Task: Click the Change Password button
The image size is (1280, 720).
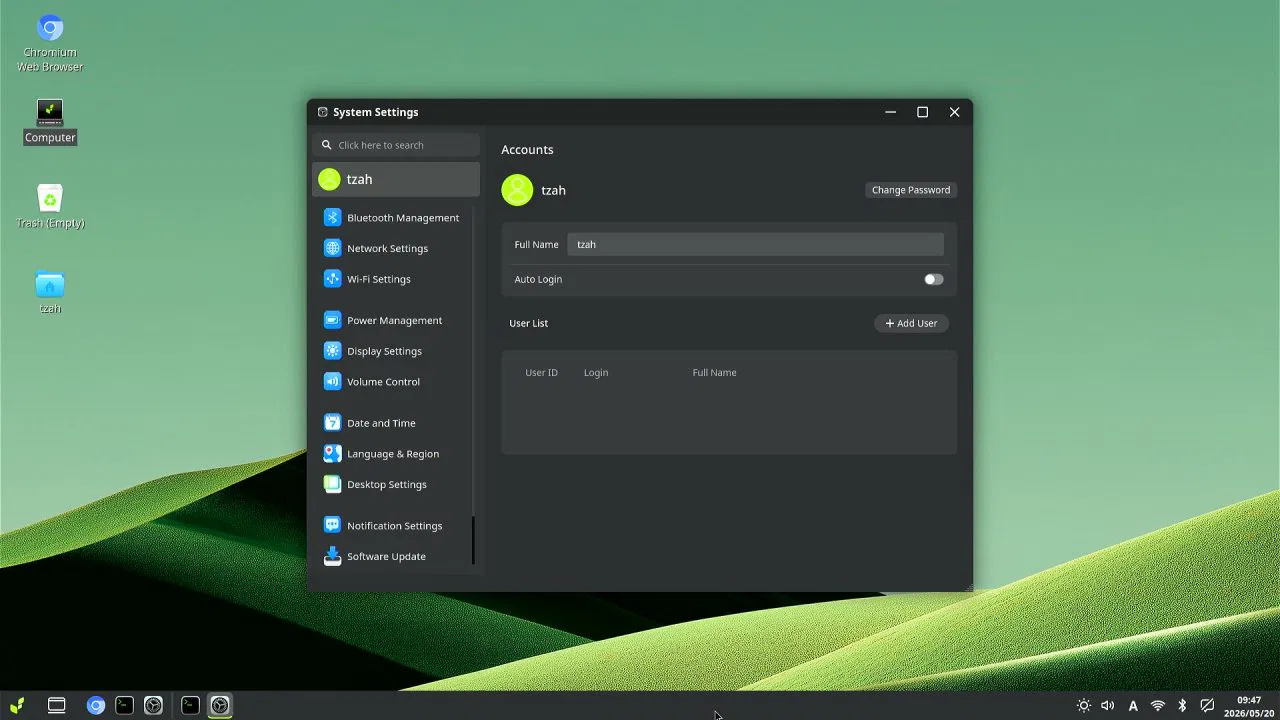Action: [x=911, y=190]
